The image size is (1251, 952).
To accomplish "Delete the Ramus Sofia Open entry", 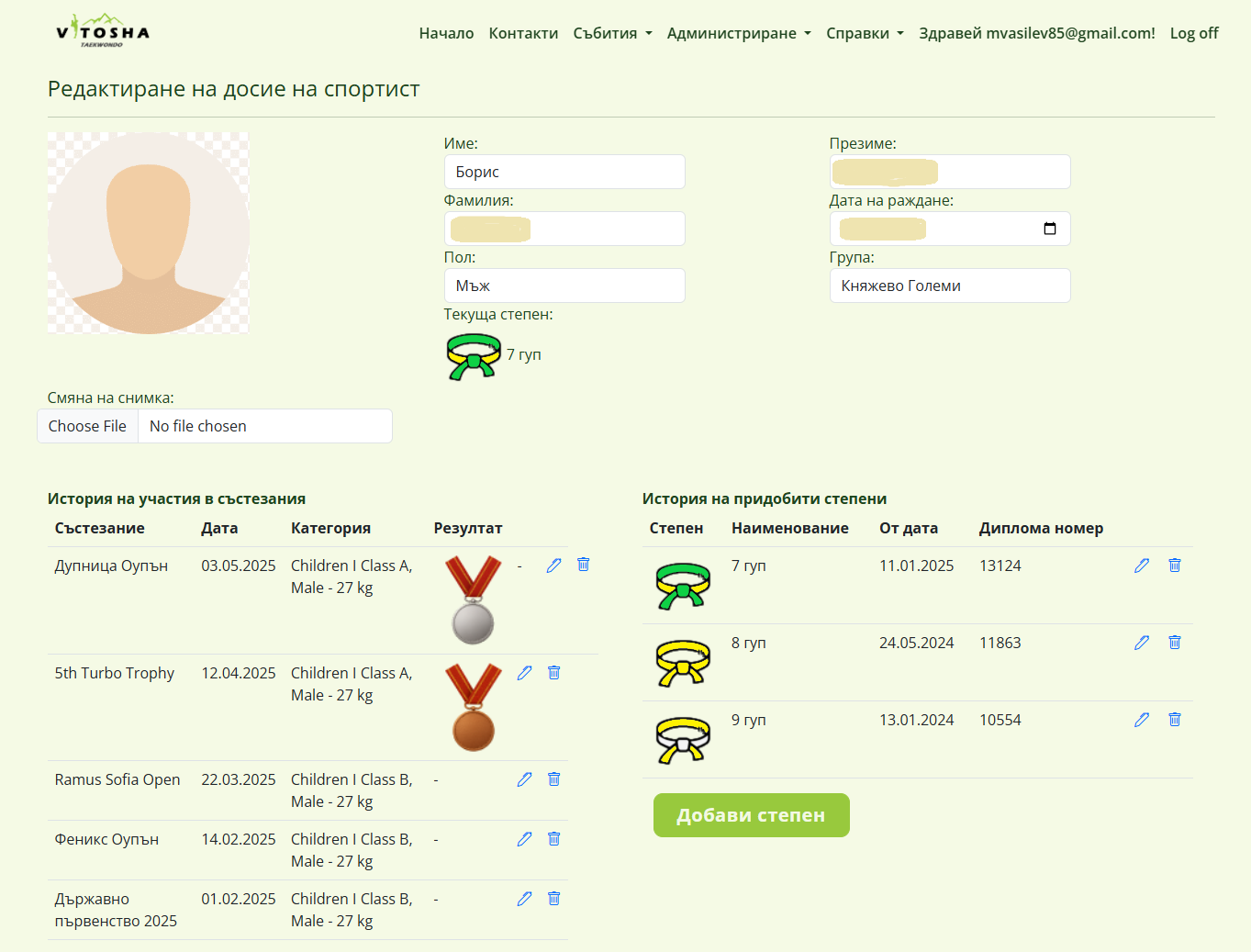I will (553, 779).
